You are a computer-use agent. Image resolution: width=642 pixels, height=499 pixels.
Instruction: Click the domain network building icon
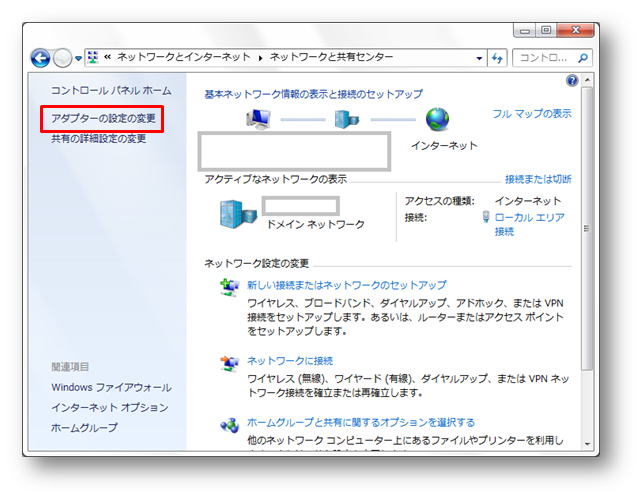[x=238, y=214]
